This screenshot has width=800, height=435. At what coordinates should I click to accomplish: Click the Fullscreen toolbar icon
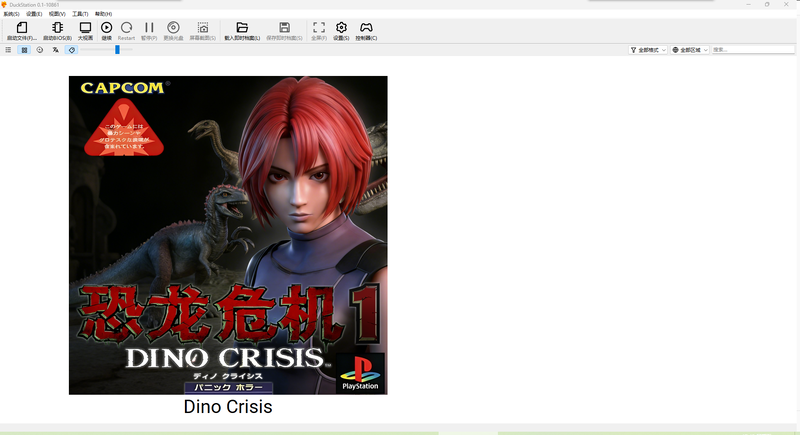[319, 28]
